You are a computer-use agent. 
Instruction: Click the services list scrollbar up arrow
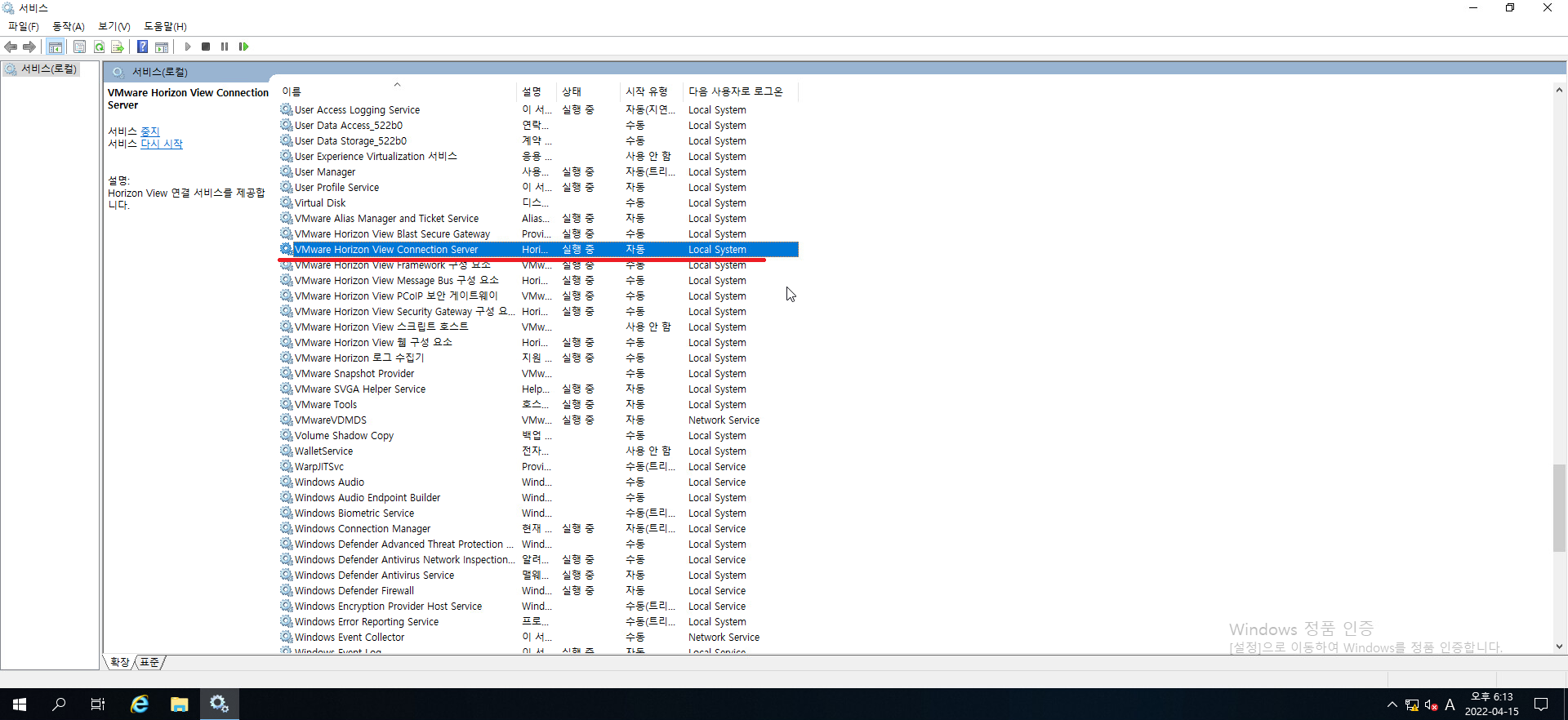(1559, 91)
